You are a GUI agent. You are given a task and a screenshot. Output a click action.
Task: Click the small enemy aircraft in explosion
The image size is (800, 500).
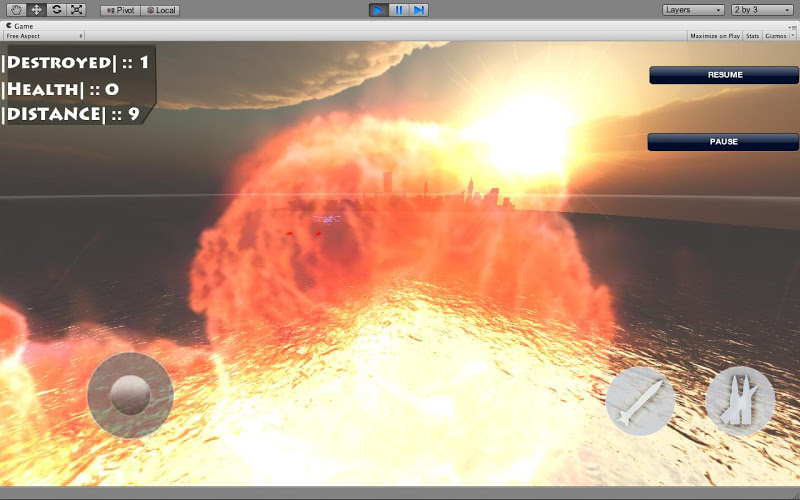[x=327, y=219]
